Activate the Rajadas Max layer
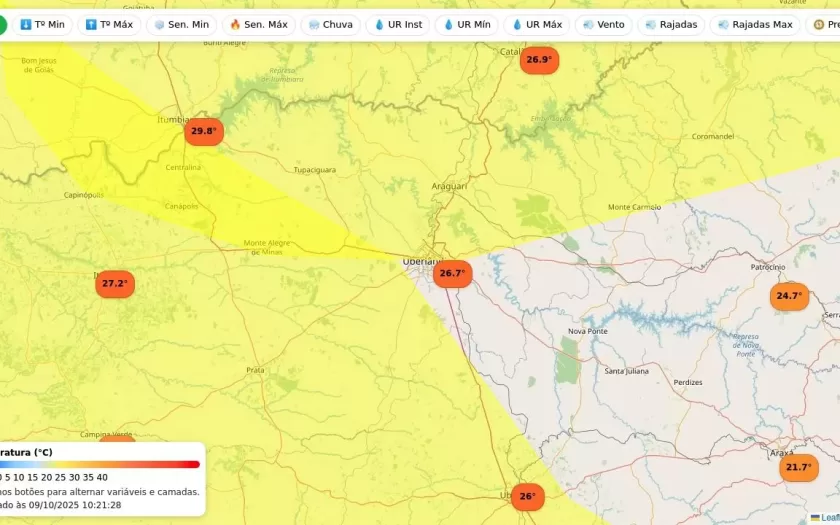 [755, 24]
